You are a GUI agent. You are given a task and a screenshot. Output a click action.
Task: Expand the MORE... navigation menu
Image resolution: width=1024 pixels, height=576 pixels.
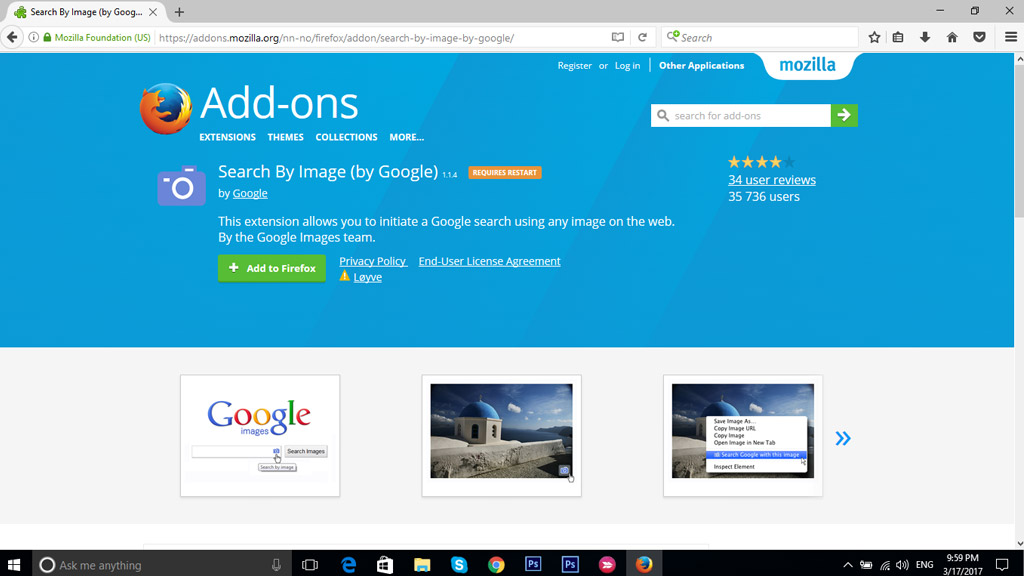406,137
